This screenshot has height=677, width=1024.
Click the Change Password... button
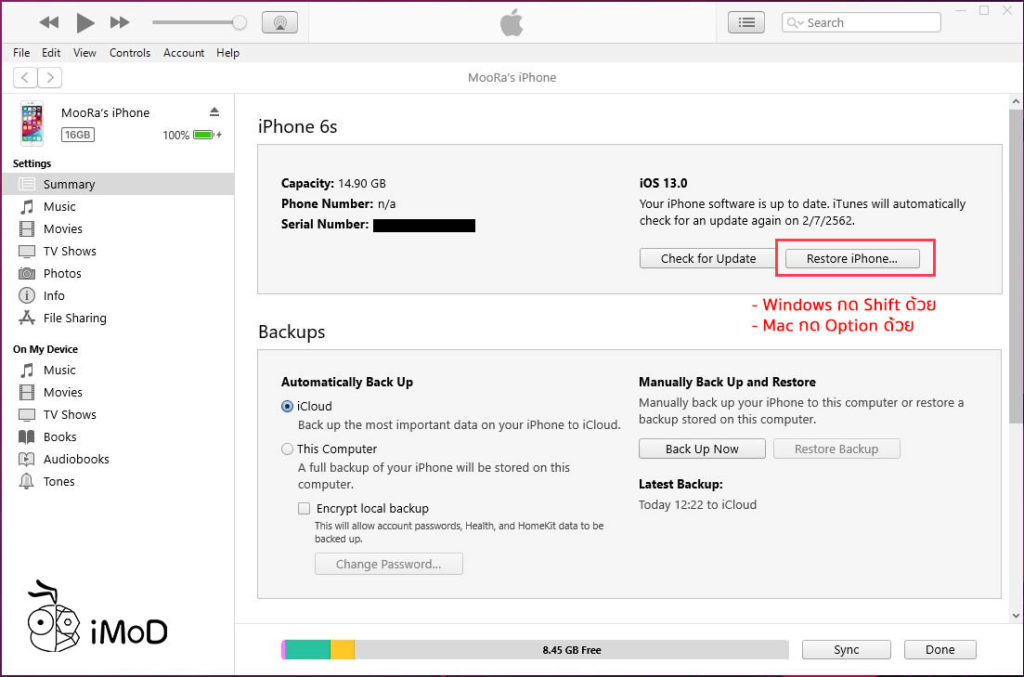389,564
